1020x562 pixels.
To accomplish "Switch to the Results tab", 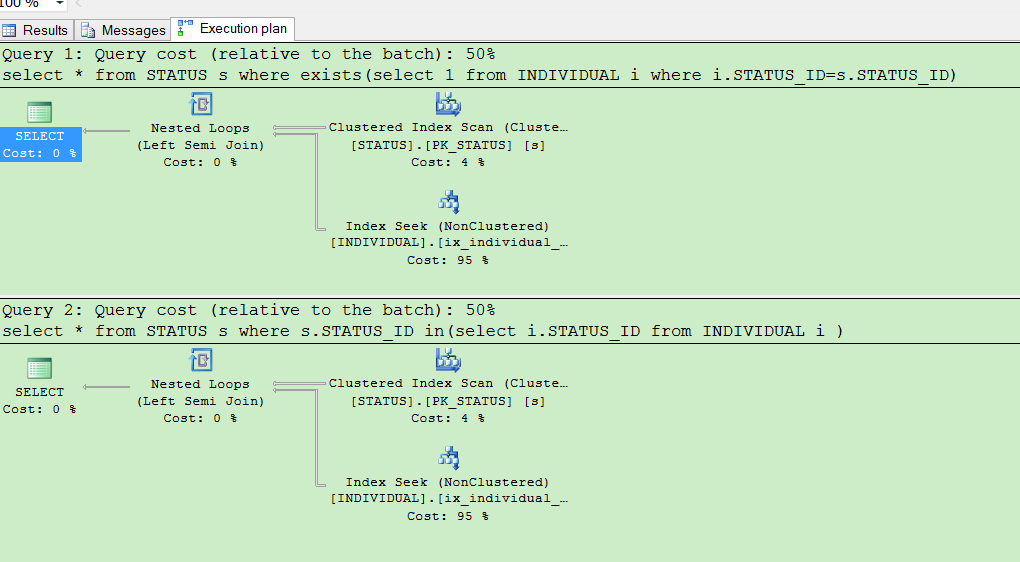I will pyautogui.click(x=36, y=30).
